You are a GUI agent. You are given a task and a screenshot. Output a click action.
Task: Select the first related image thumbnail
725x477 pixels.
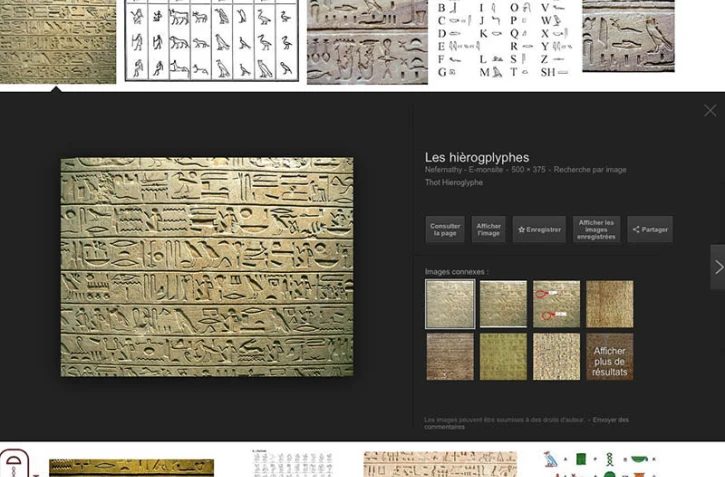tap(450, 304)
